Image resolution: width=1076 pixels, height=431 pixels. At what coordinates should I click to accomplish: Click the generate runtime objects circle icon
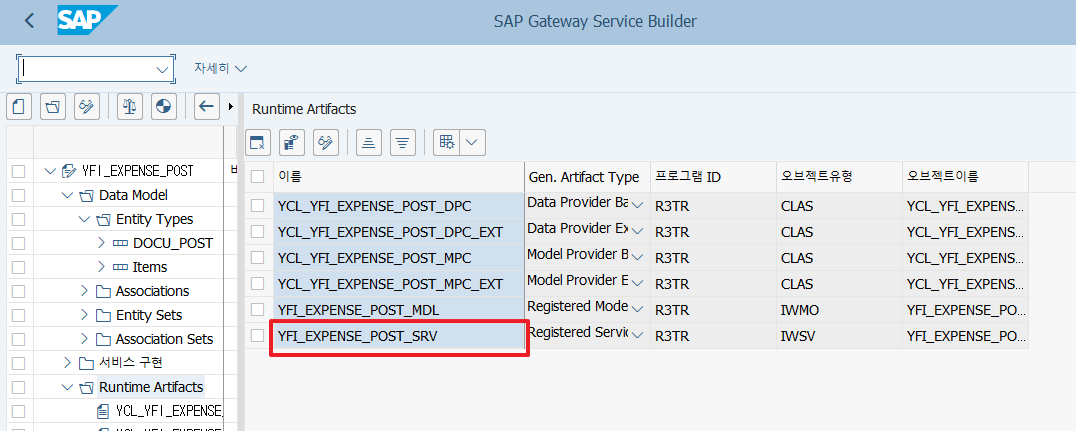tap(163, 106)
